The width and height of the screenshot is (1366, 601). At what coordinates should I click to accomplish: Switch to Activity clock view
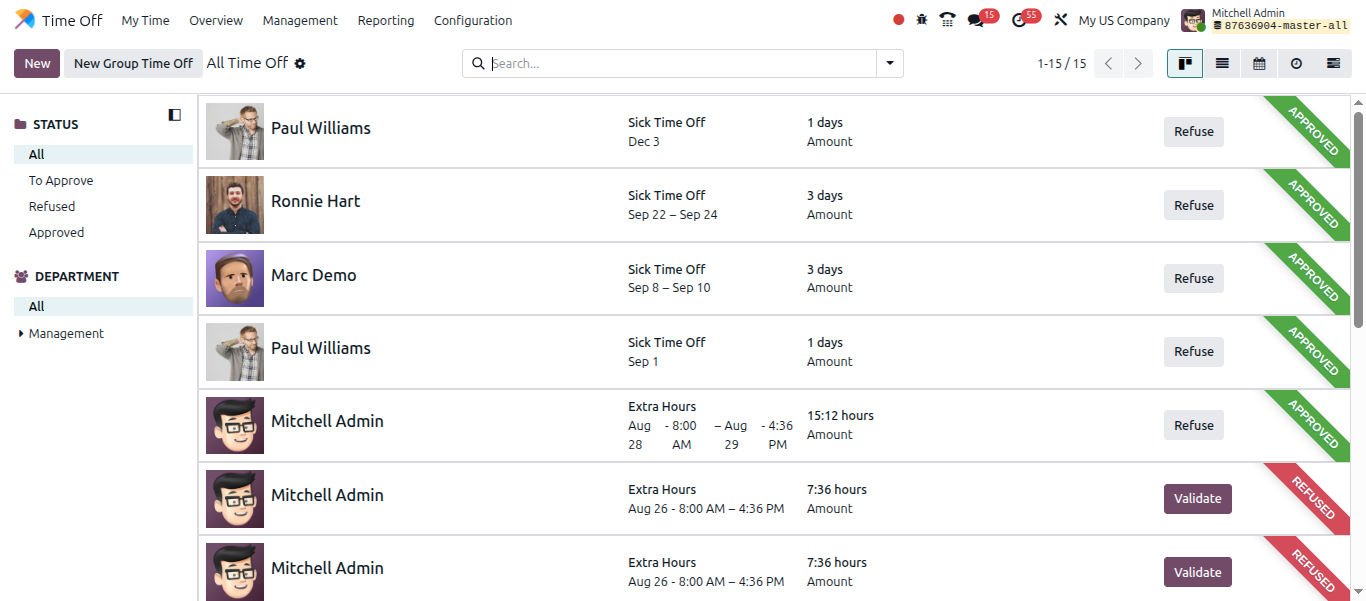pos(1296,63)
